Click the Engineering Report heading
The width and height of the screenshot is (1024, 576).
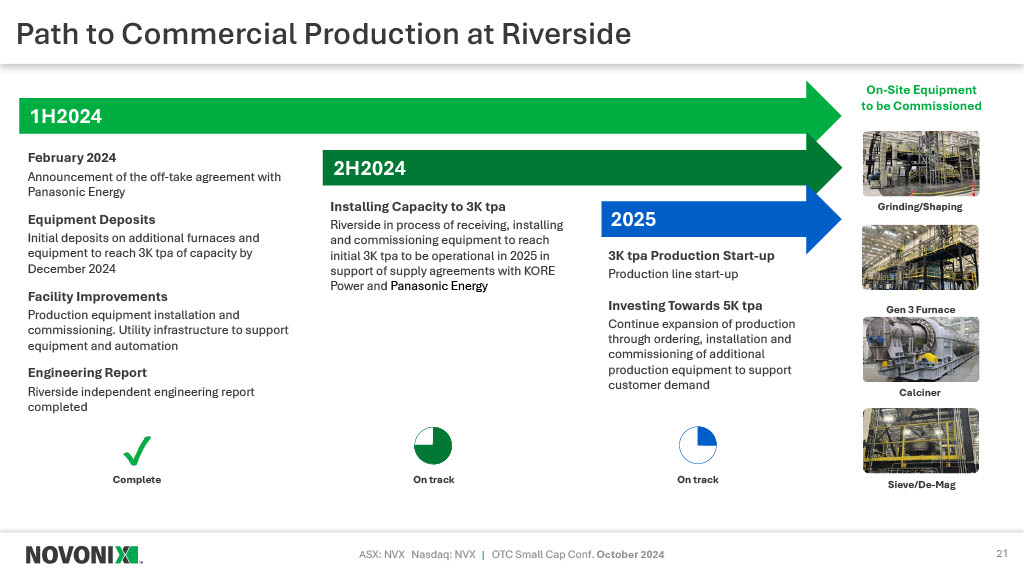point(87,373)
